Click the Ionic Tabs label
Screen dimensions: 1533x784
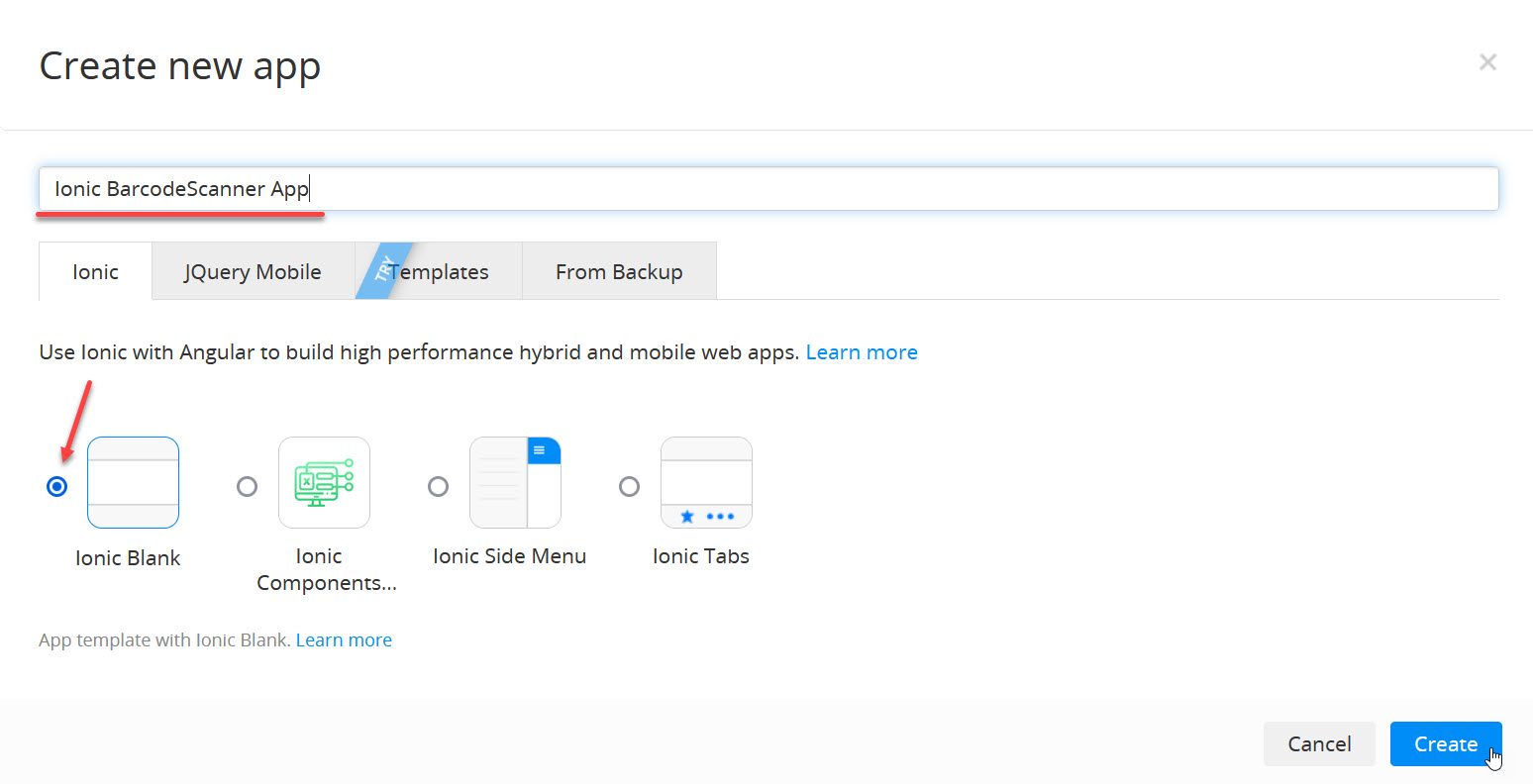click(x=701, y=556)
